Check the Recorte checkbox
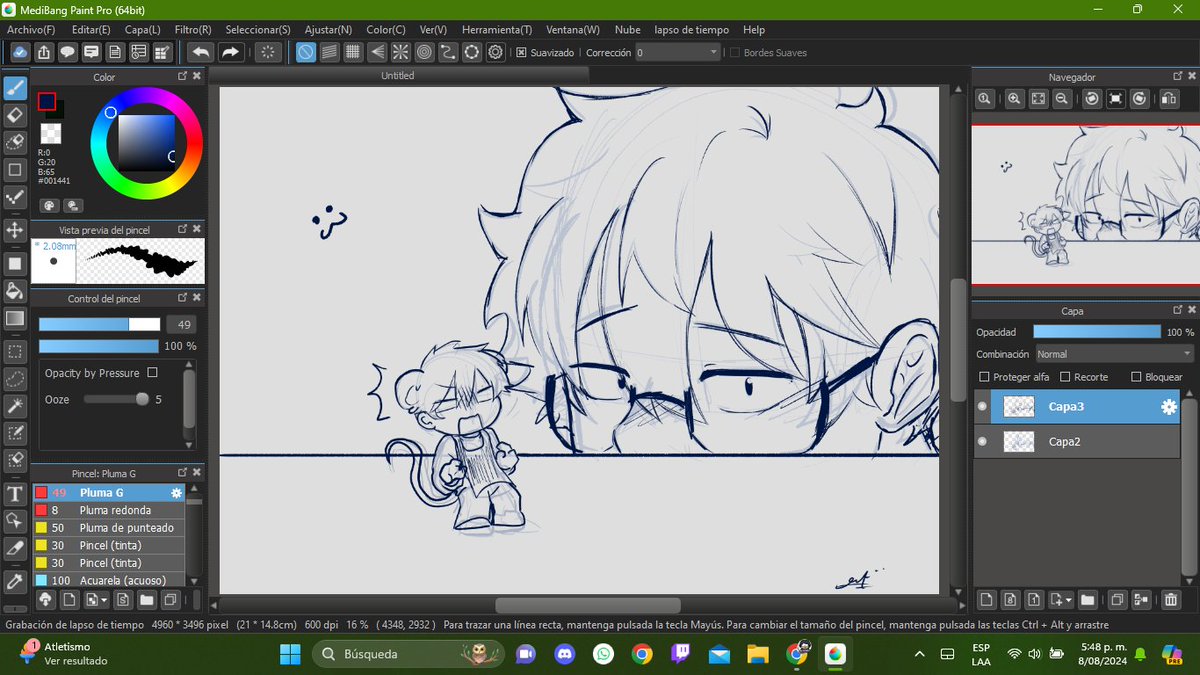1200x675 pixels. coord(1065,377)
